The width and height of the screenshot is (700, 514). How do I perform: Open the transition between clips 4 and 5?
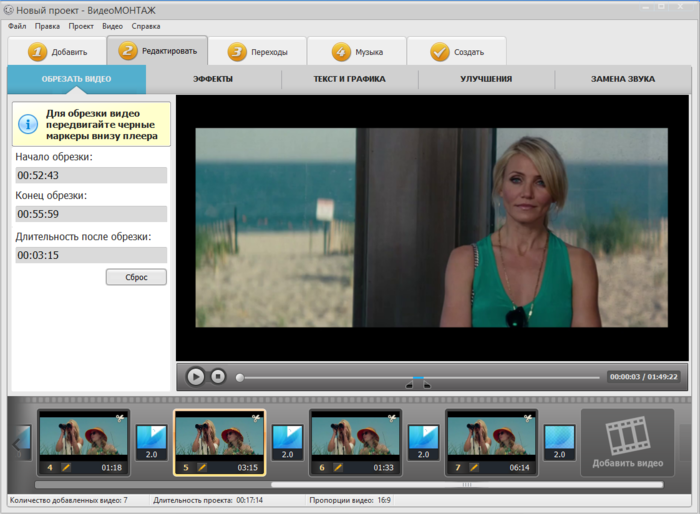click(x=151, y=443)
